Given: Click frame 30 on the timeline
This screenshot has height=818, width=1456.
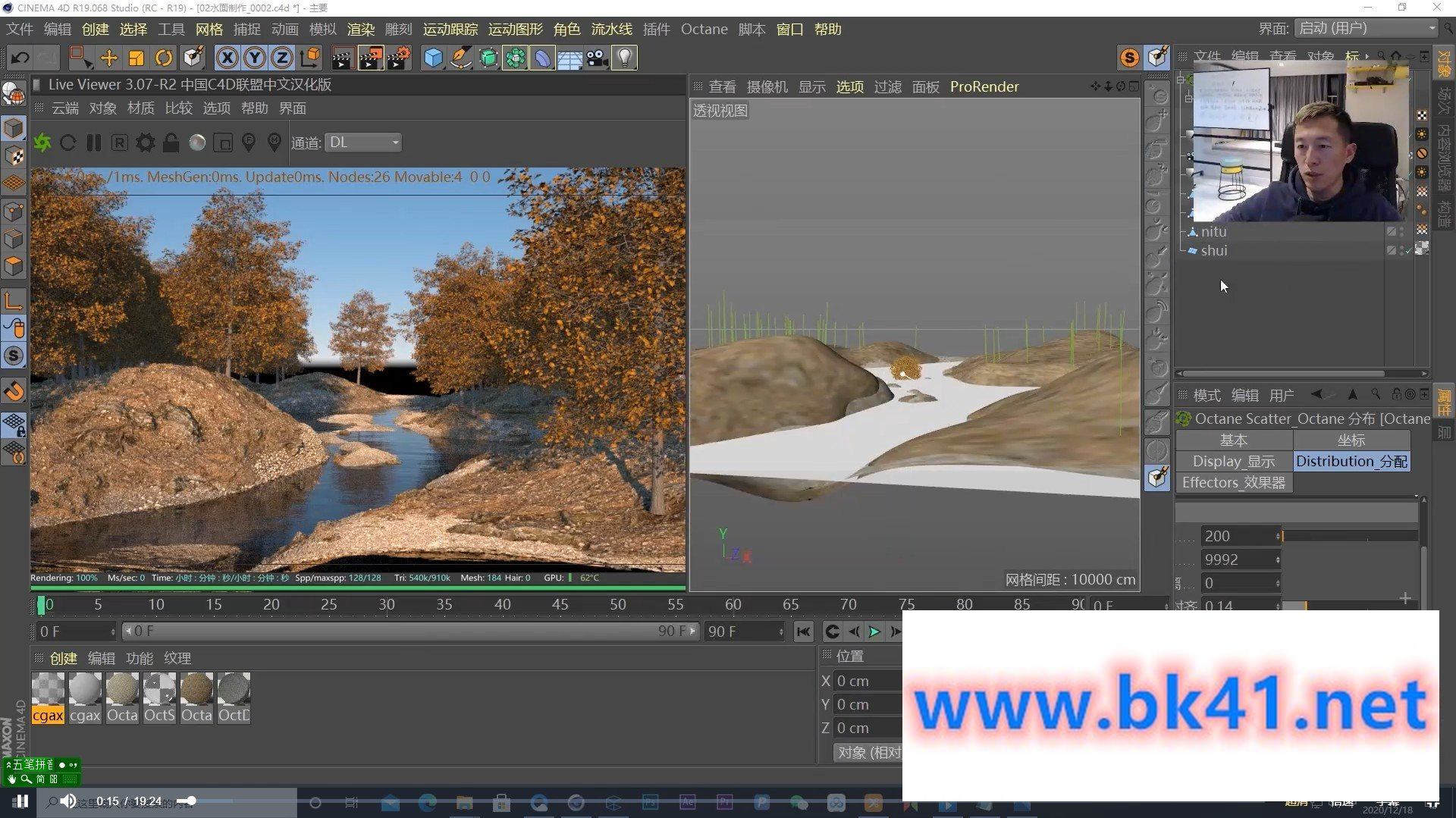Looking at the screenshot, I should (x=387, y=604).
